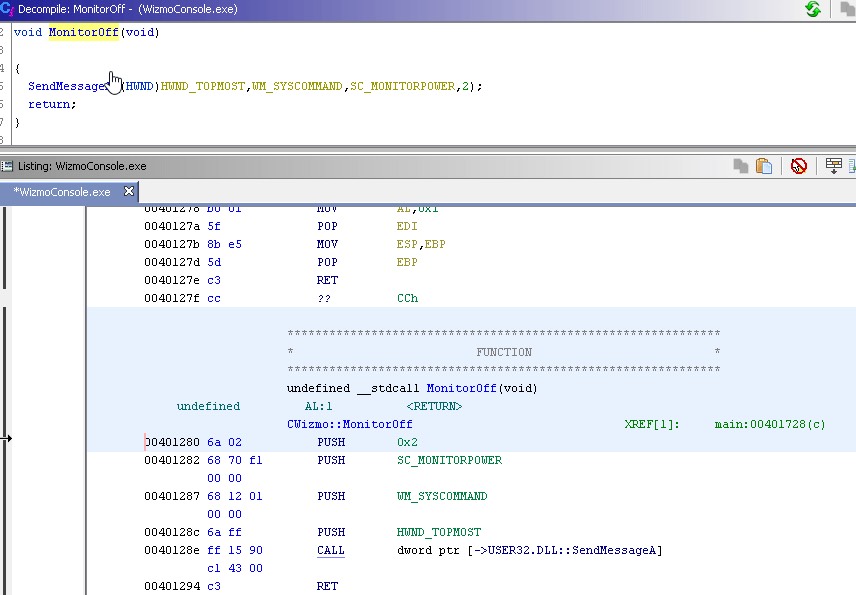Screen dimensions: 856x595
Task: Click the <RETURN> variable name
Action: [435, 406]
